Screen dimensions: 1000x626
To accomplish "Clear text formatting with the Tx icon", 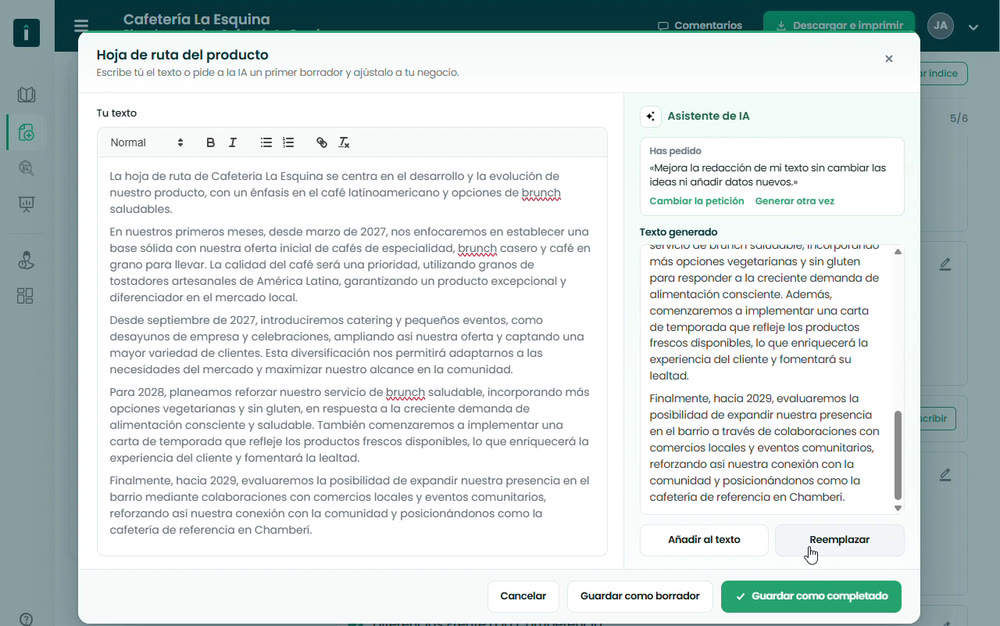I will pos(344,143).
